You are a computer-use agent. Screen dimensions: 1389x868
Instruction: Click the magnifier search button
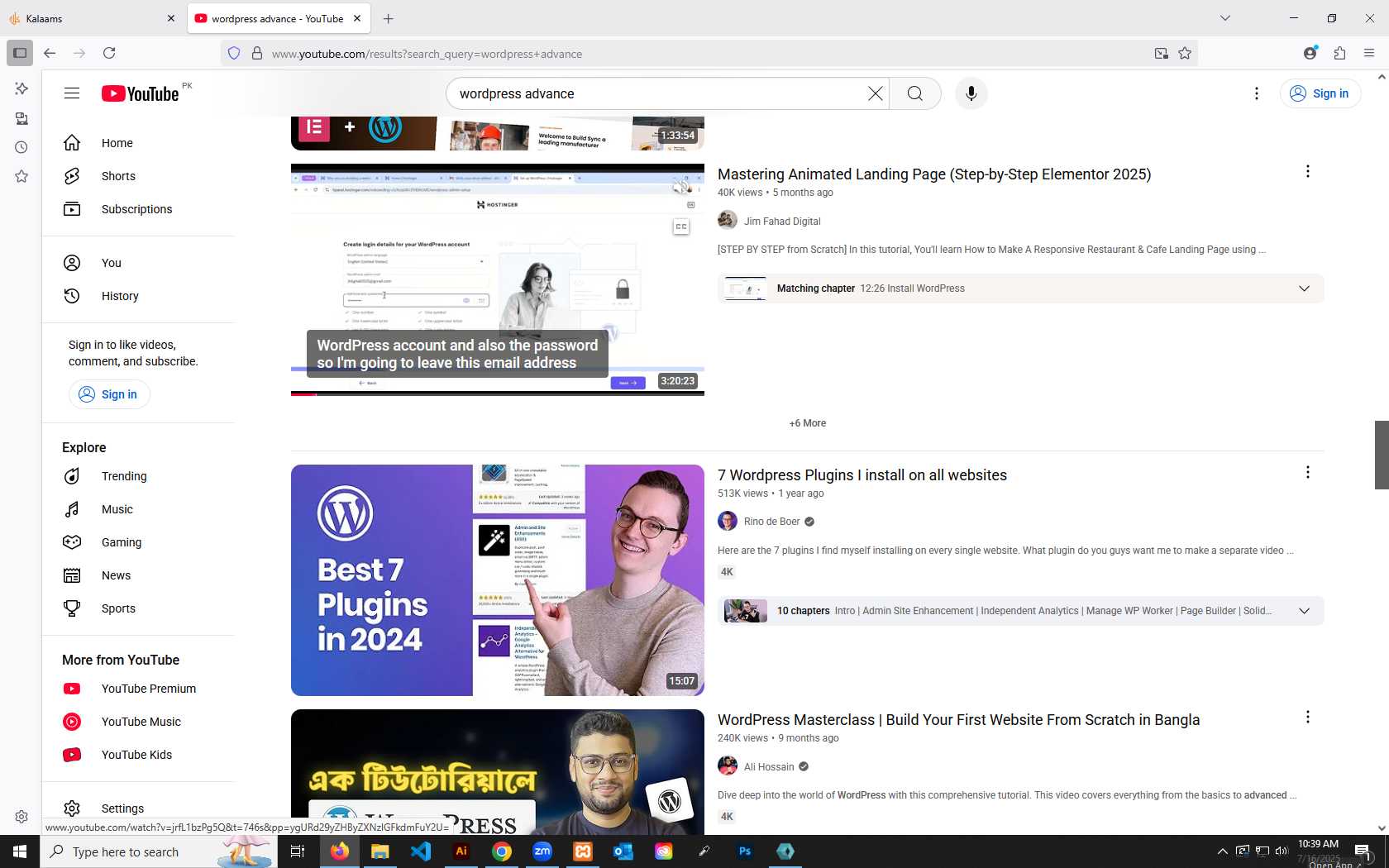(x=914, y=93)
